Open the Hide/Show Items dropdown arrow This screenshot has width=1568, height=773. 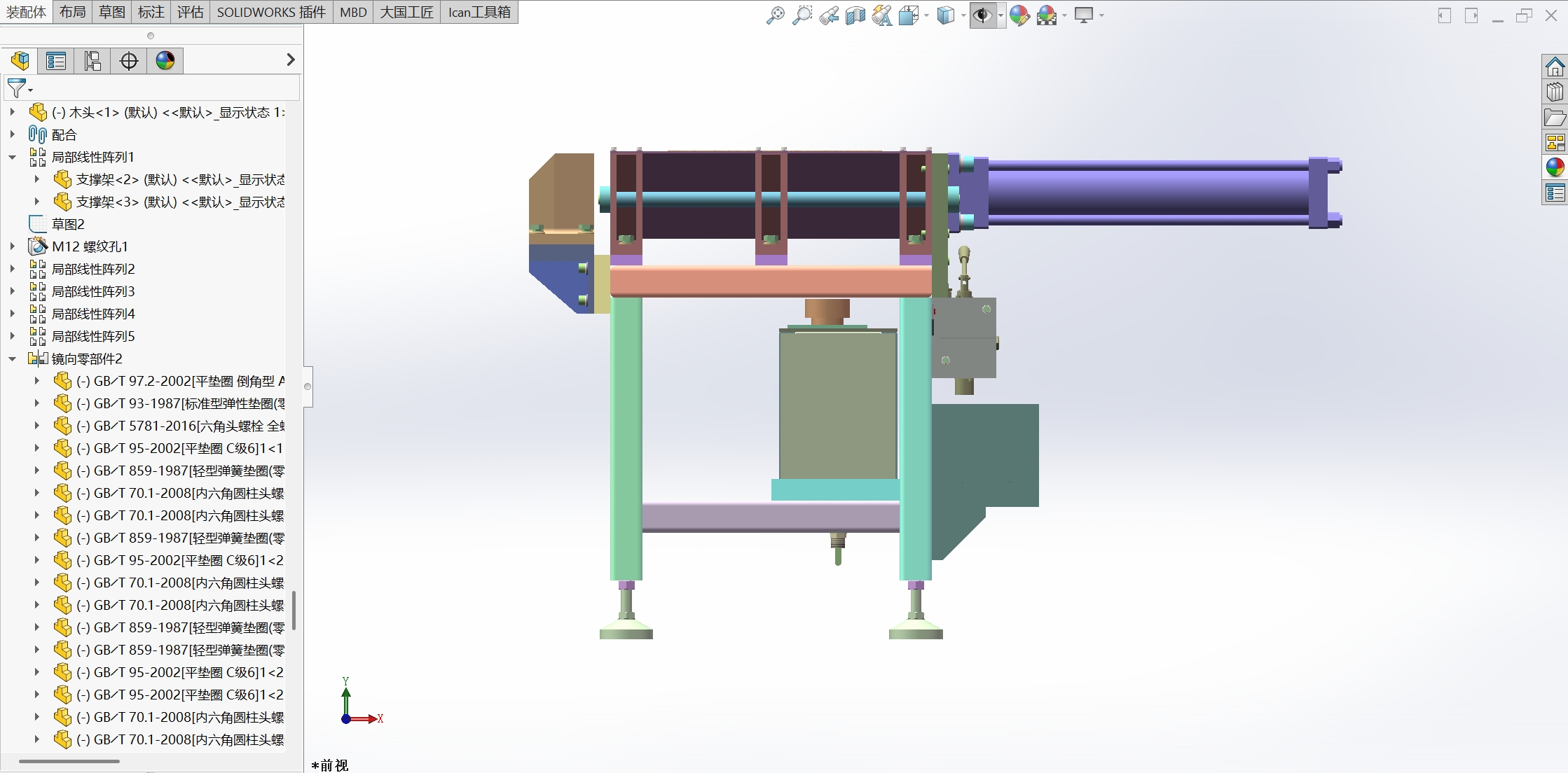[1000, 15]
